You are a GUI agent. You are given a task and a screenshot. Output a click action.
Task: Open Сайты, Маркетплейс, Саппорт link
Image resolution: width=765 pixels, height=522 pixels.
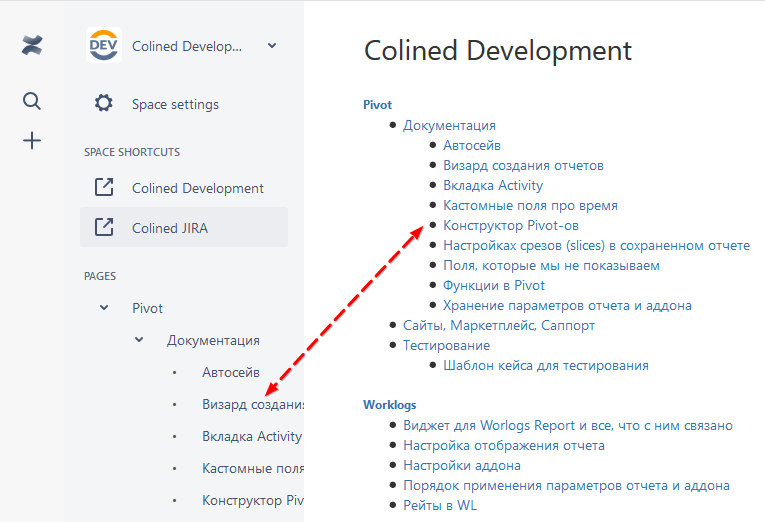[x=499, y=325]
